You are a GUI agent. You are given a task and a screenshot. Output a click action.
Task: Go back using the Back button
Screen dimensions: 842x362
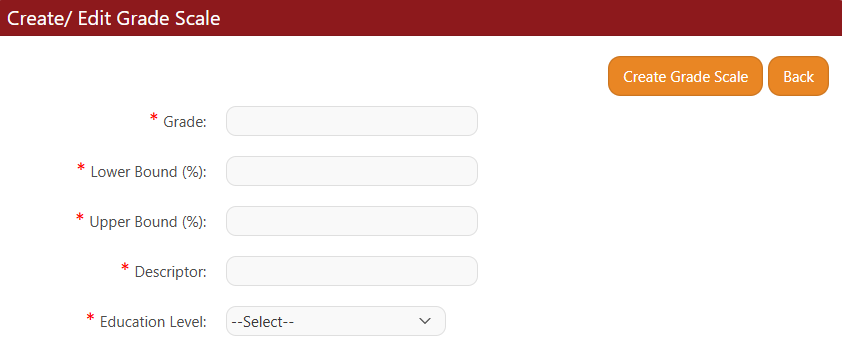point(799,76)
